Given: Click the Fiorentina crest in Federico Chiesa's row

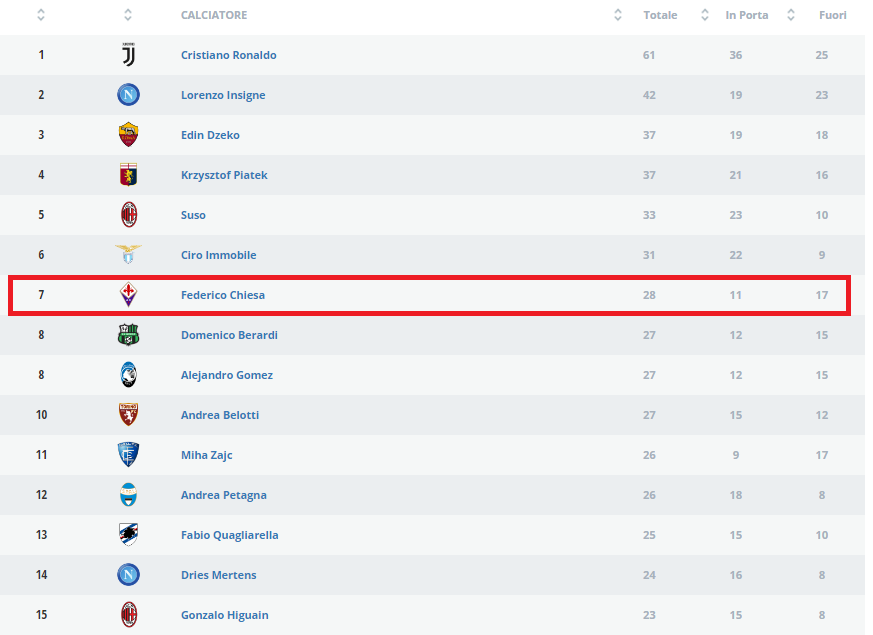Looking at the screenshot, I should 129,294.
